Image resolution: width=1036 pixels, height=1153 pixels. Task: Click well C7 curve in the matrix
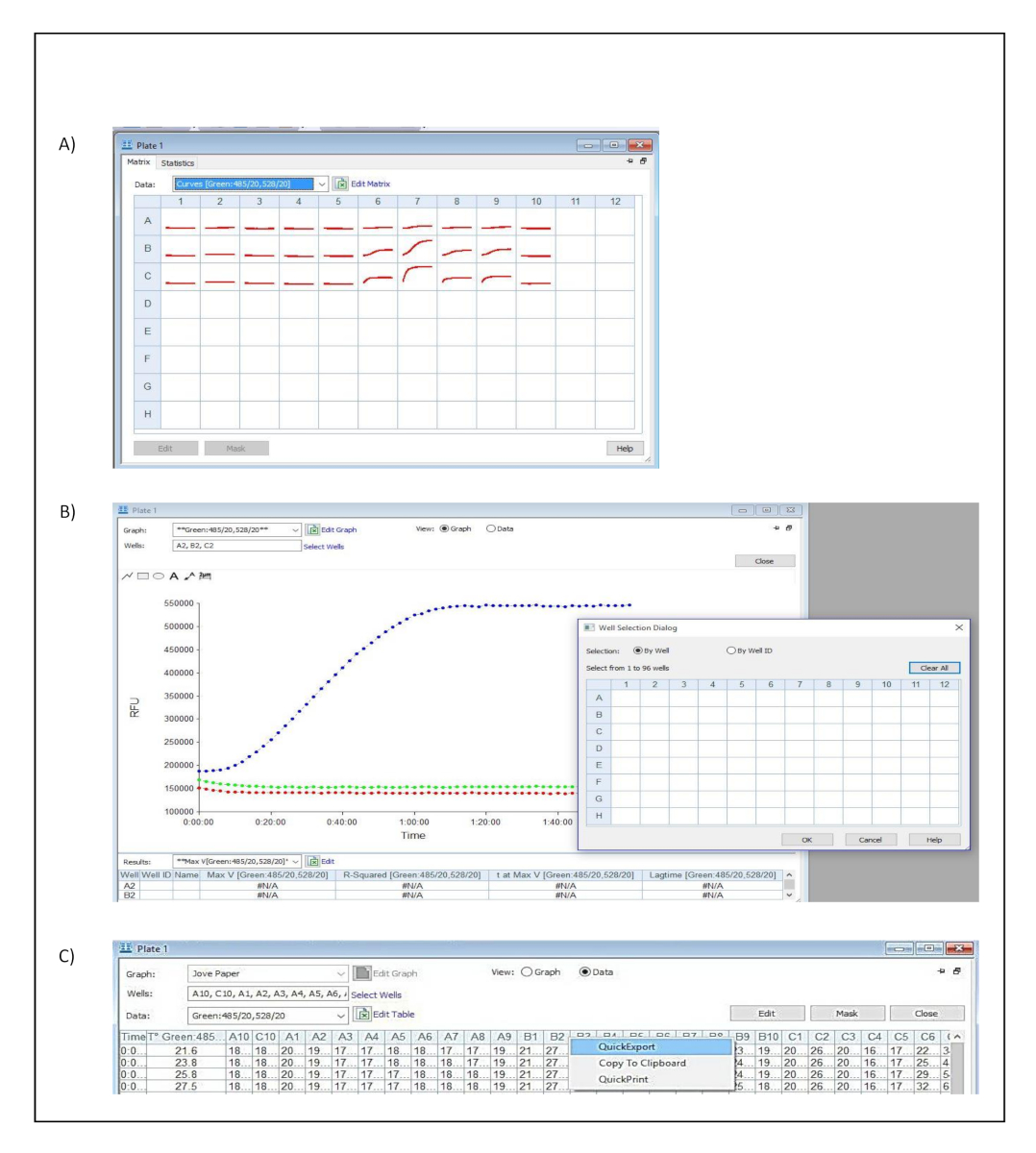(417, 276)
